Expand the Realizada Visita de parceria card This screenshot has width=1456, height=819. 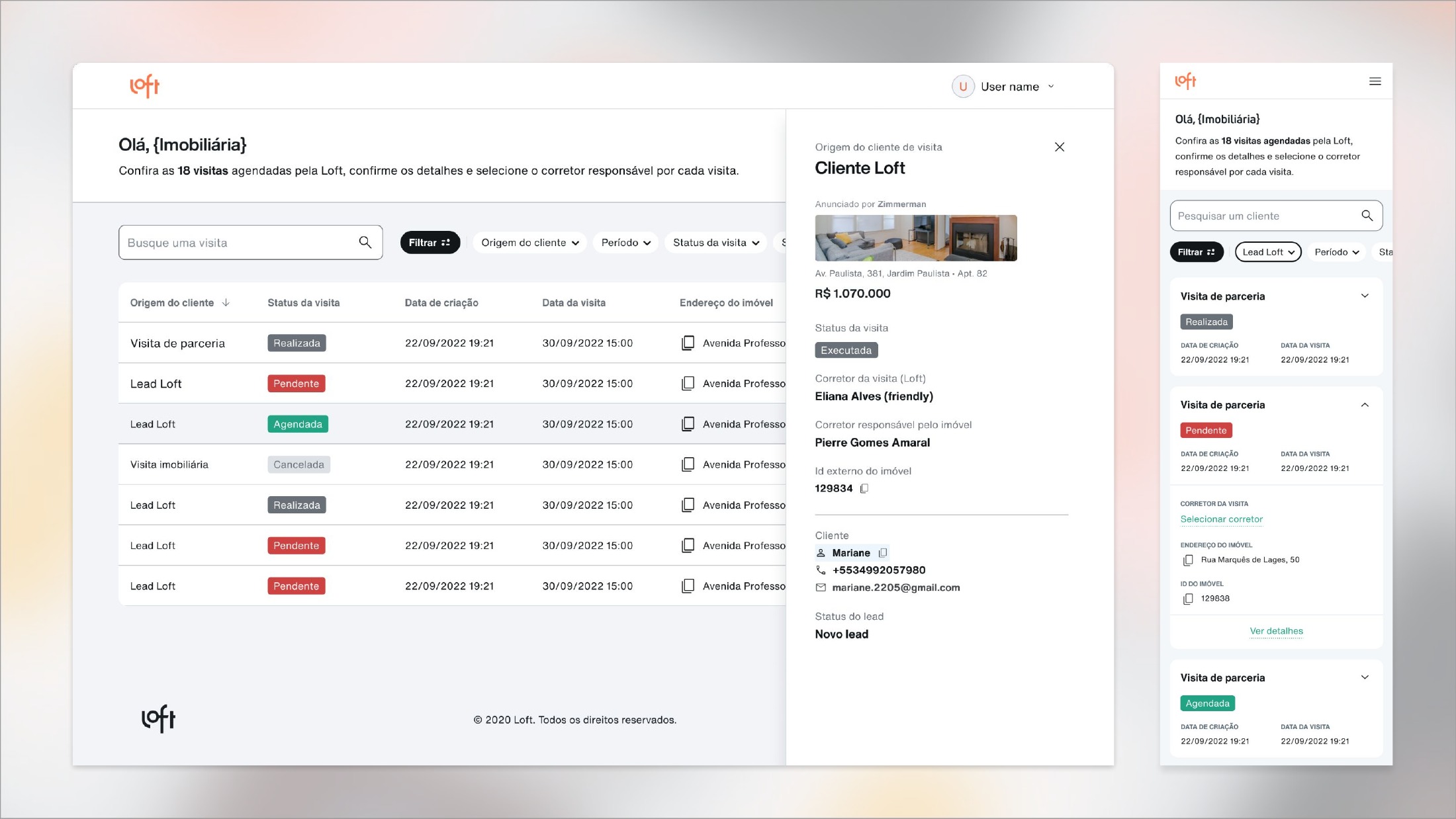1365,296
